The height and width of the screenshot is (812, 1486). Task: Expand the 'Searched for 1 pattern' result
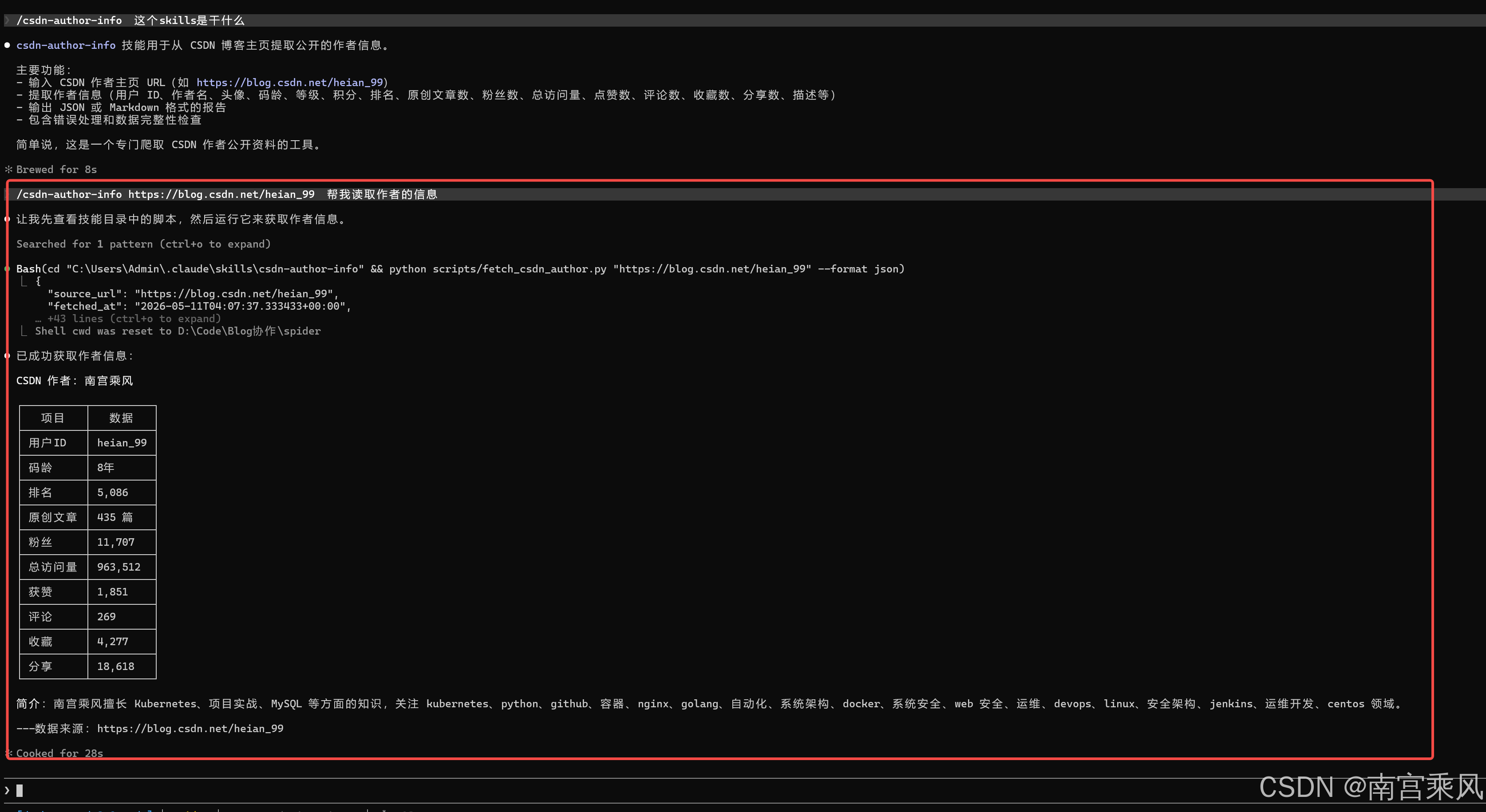[x=144, y=244]
